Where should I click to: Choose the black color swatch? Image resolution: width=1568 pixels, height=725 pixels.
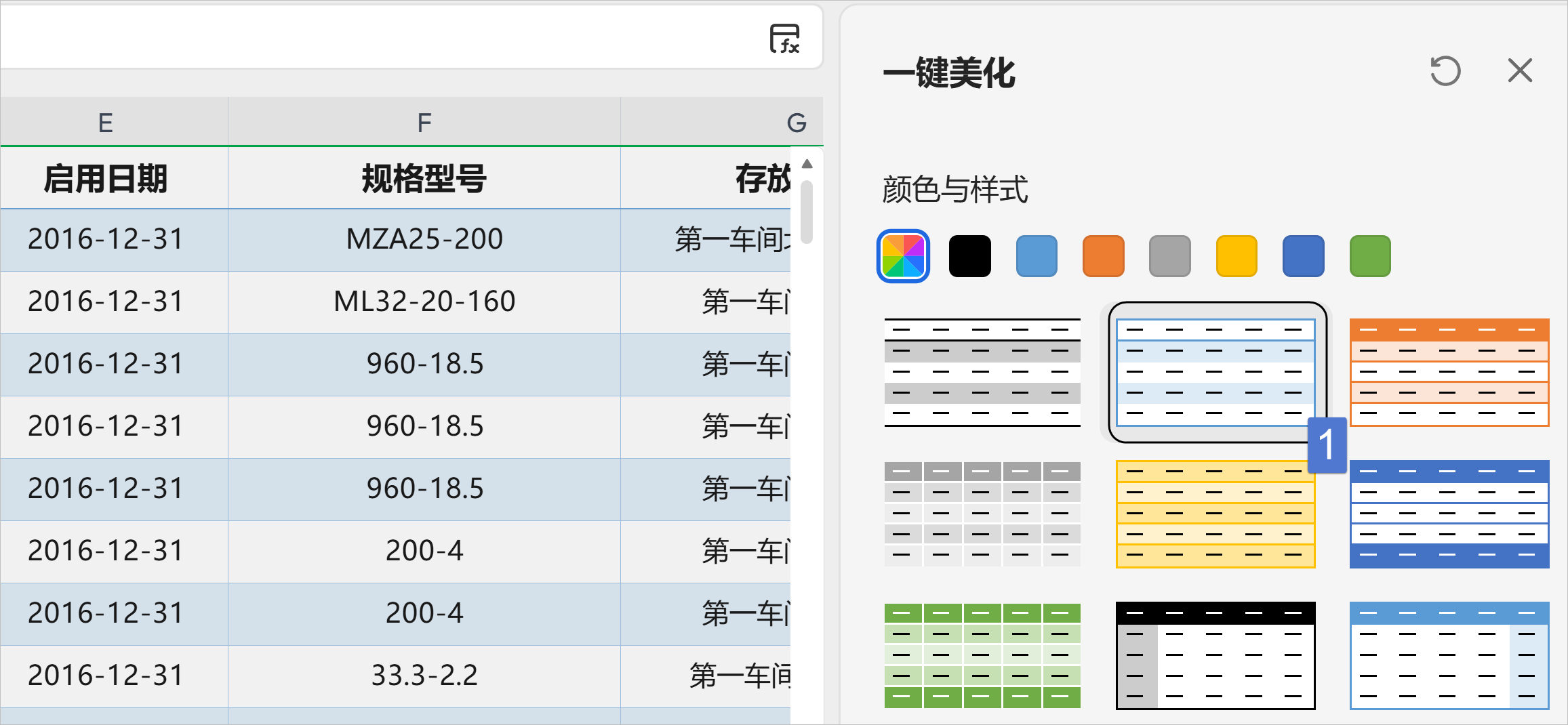click(x=969, y=256)
